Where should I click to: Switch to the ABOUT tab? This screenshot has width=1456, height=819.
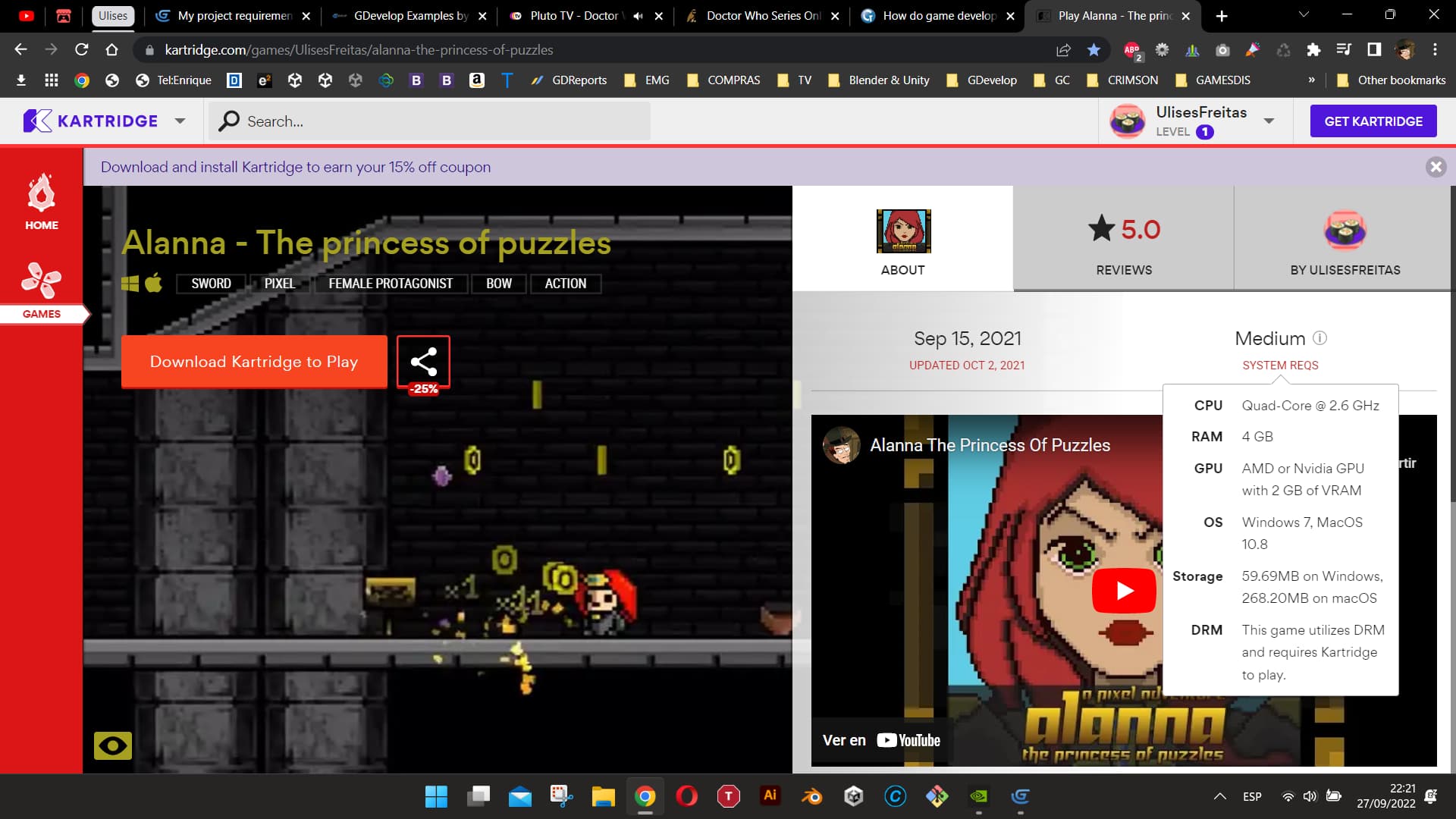coord(902,239)
